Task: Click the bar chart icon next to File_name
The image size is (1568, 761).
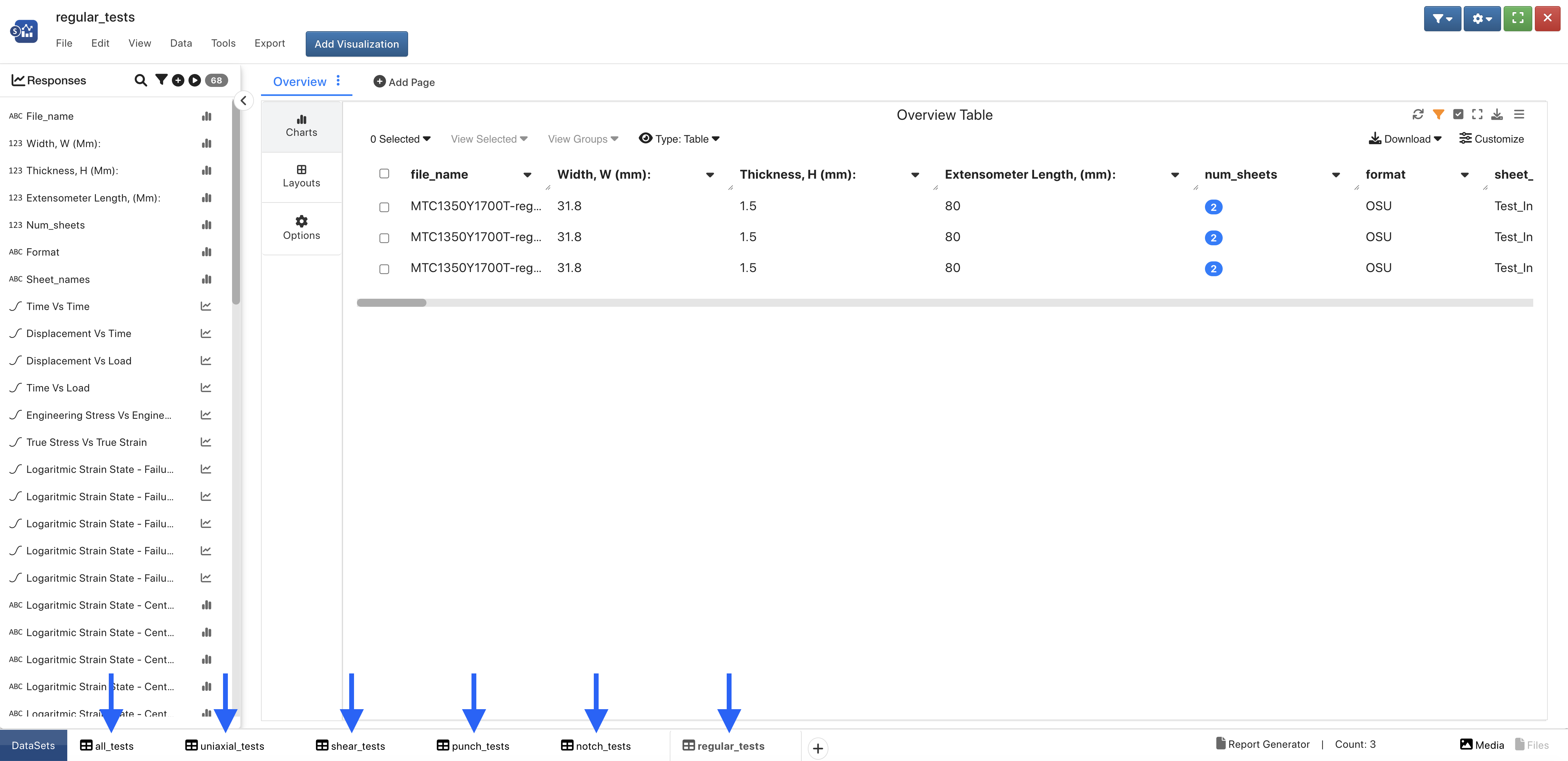Action: tap(207, 116)
